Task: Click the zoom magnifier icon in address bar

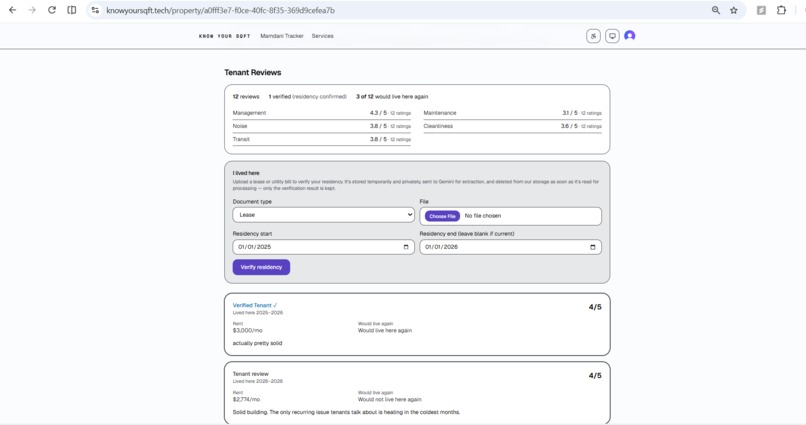Action: 716,10
